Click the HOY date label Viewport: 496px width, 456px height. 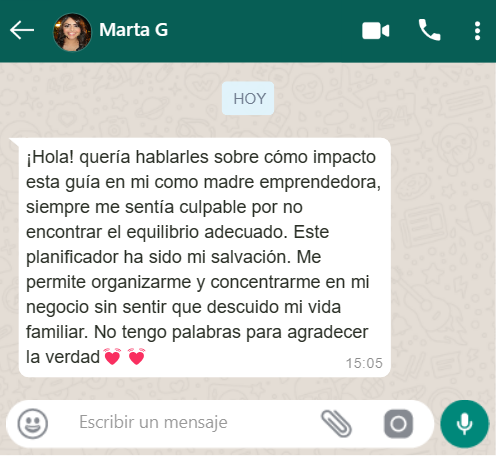click(248, 98)
